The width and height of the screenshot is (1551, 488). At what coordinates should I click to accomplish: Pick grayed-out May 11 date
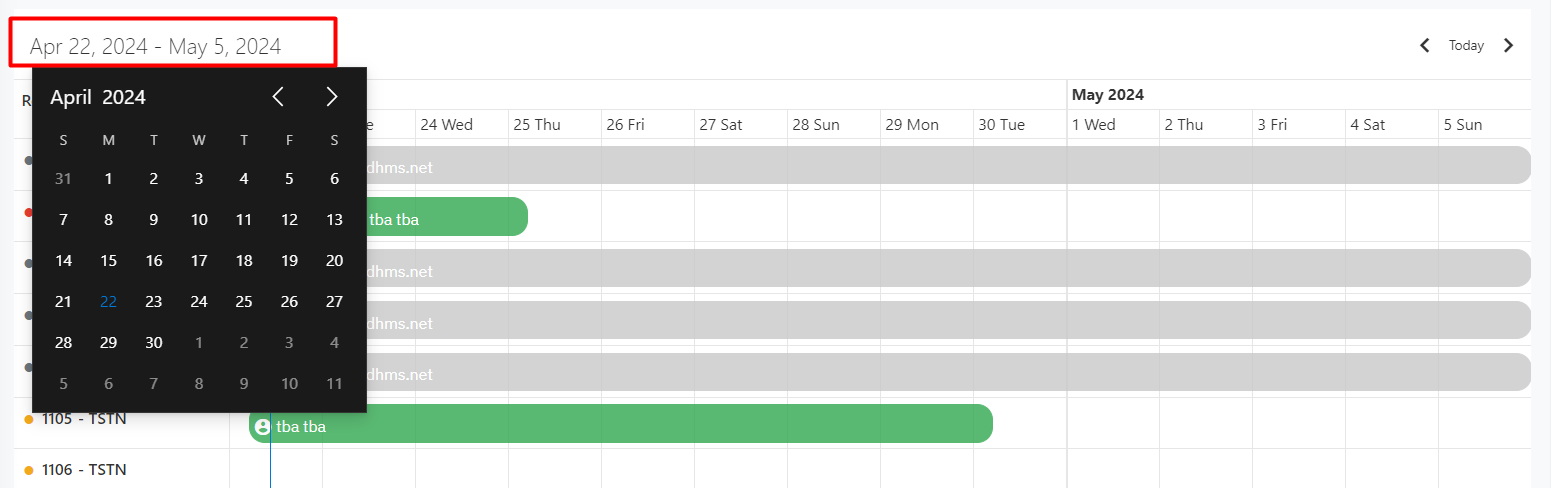[335, 384]
